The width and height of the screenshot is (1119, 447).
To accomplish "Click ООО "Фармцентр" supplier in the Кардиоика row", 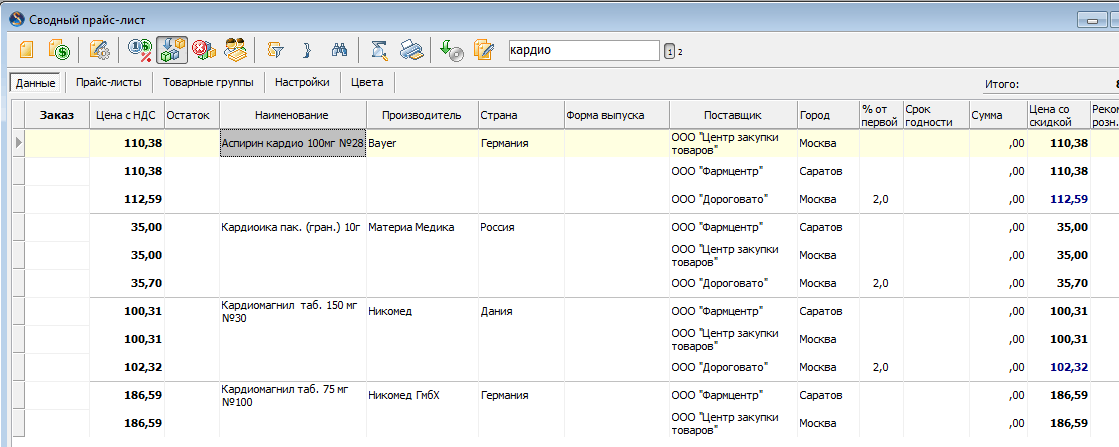I will pos(734,227).
